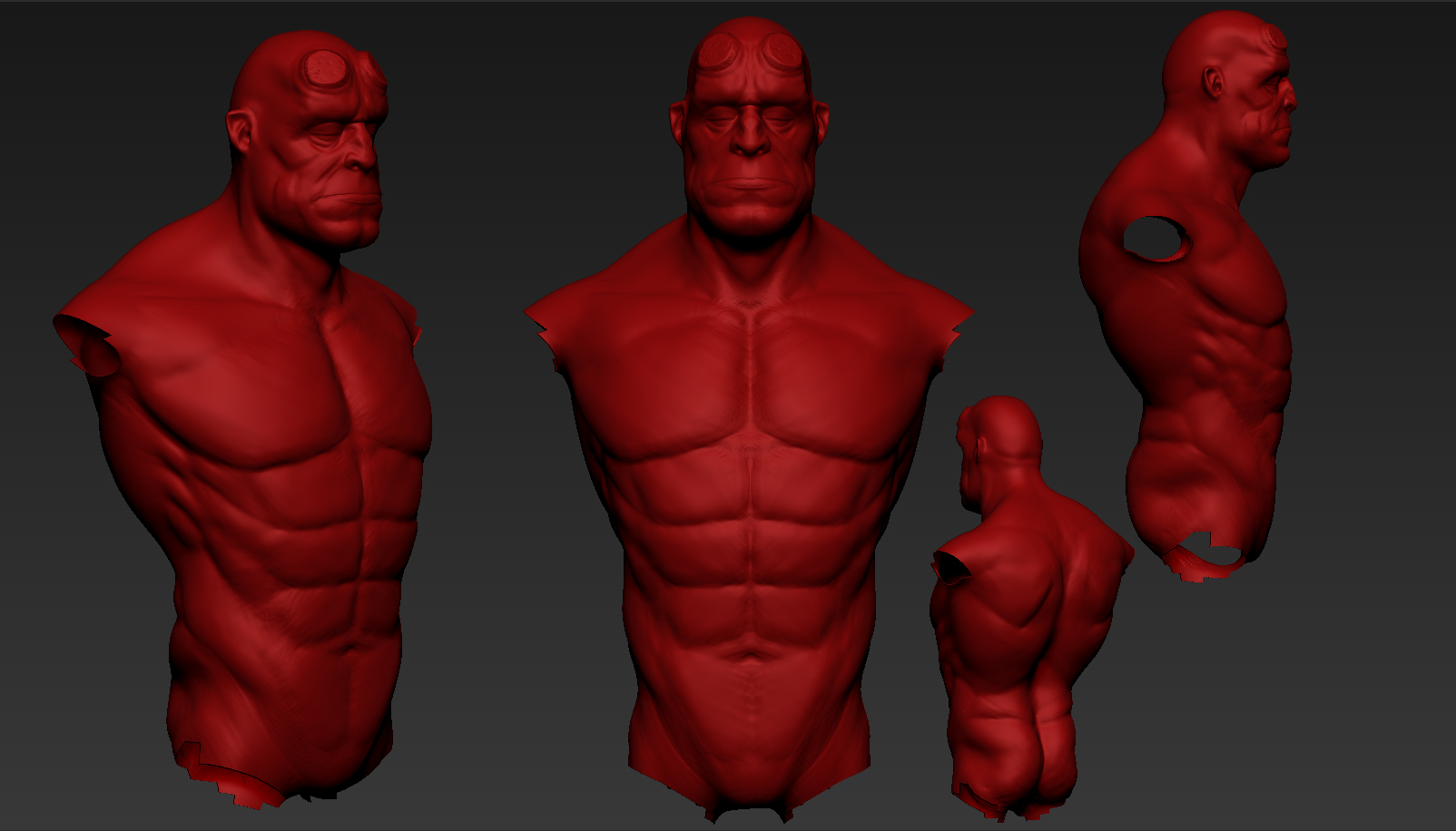This screenshot has height=831, width=1456.
Task: Select the small back-view torso model
Action: (x=1030, y=608)
